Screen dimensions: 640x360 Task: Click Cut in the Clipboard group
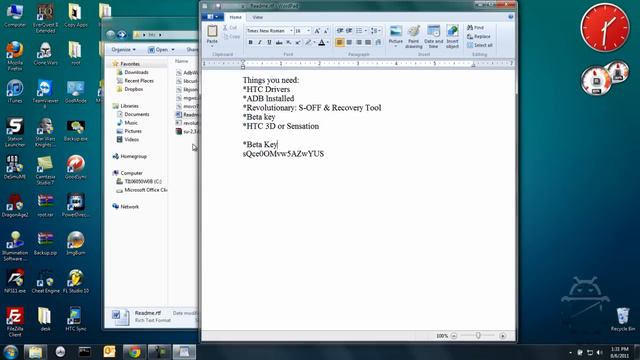coord(230,28)
